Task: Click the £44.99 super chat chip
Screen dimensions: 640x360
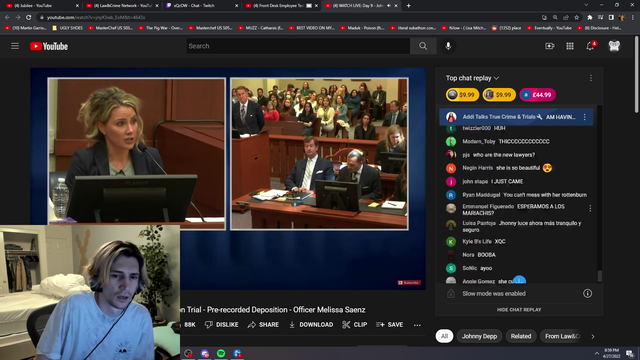Action: click(x=538, y=95)
